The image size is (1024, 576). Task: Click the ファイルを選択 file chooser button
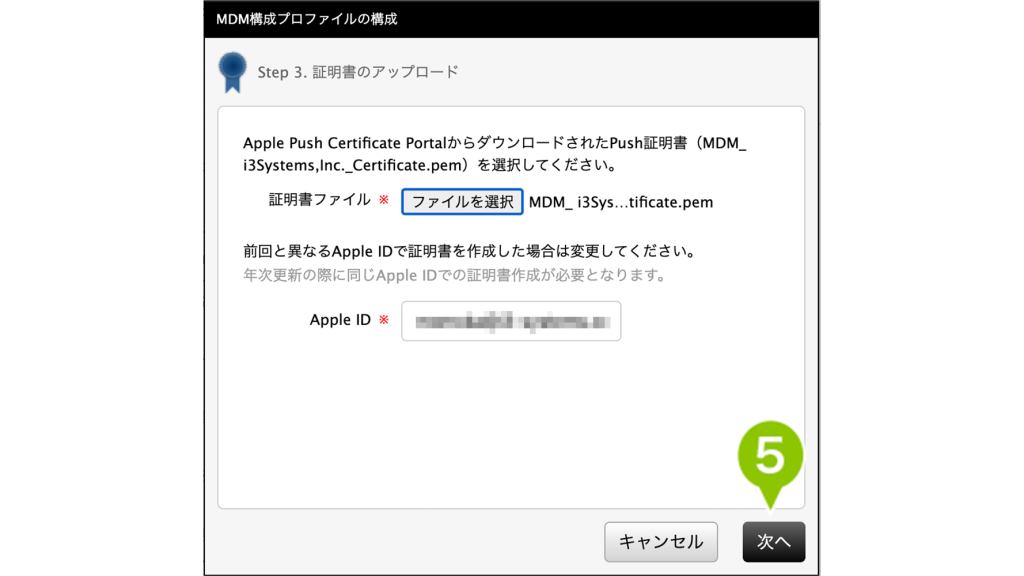462,202
